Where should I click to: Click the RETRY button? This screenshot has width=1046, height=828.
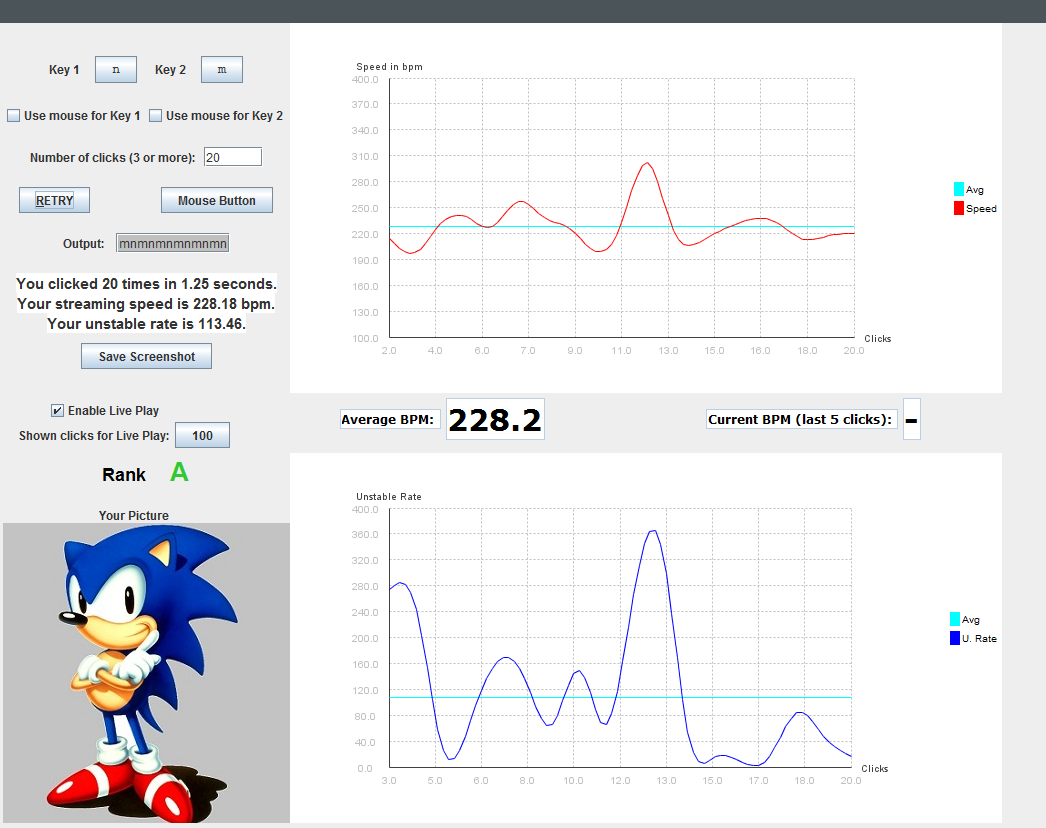coord(54,200)
